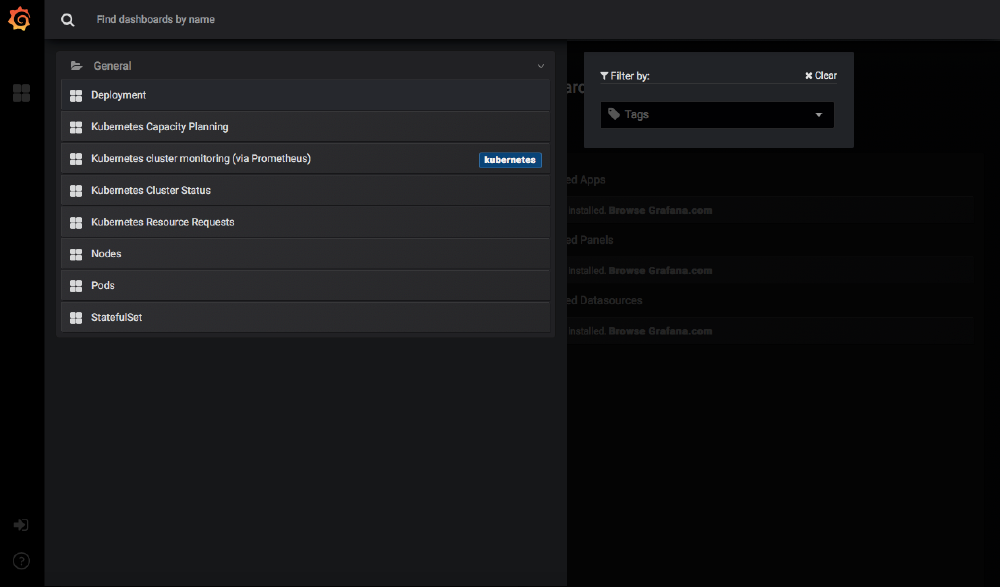1000x587 pixels.
Task: Collapse the General folder section
Action: (x=540, y=65)
